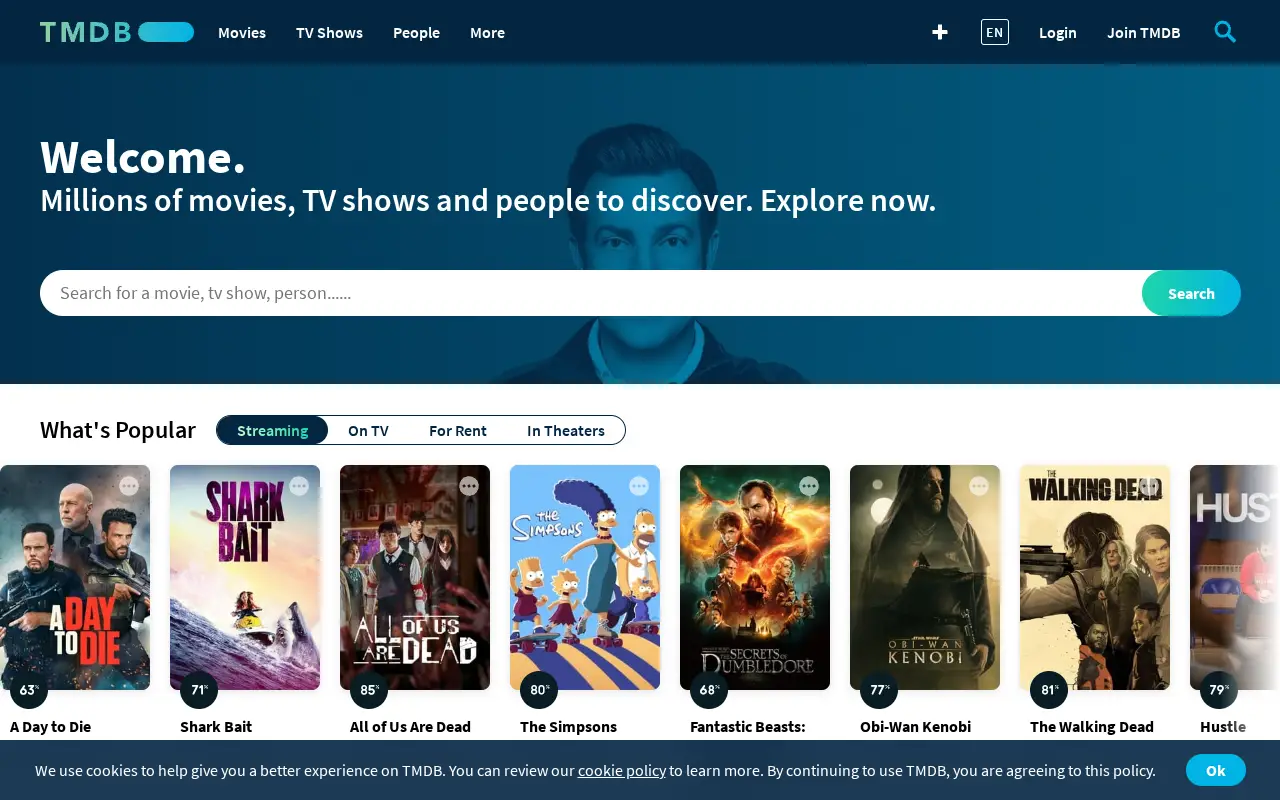Click the 63% score badge on A Day to Die

pyautogui.click(x=29, y=690)
